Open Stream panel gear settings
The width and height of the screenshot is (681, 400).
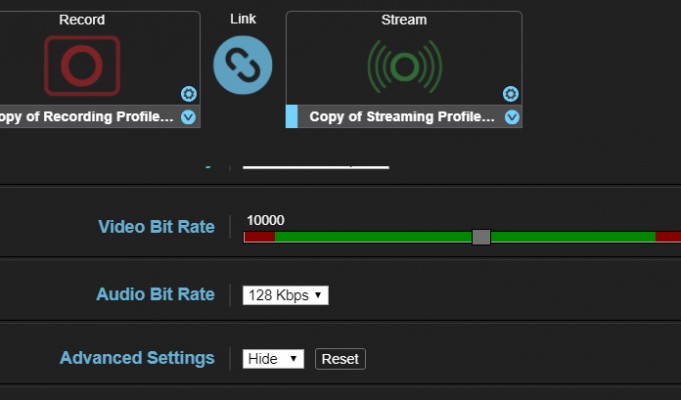coord(510,94)
